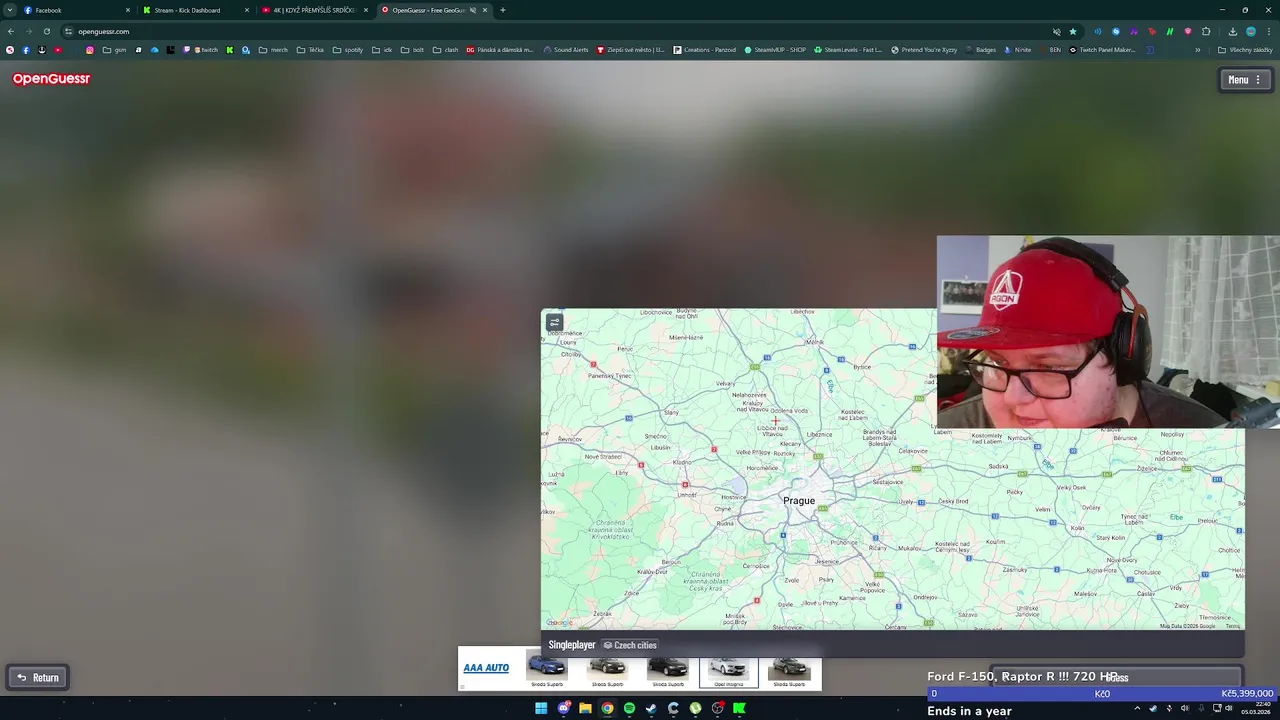The height and width of the screenshot is (720, 1280).
Task: Open the Twitch Panel Maker bookmark
Action: click(x=1102, y=50)
